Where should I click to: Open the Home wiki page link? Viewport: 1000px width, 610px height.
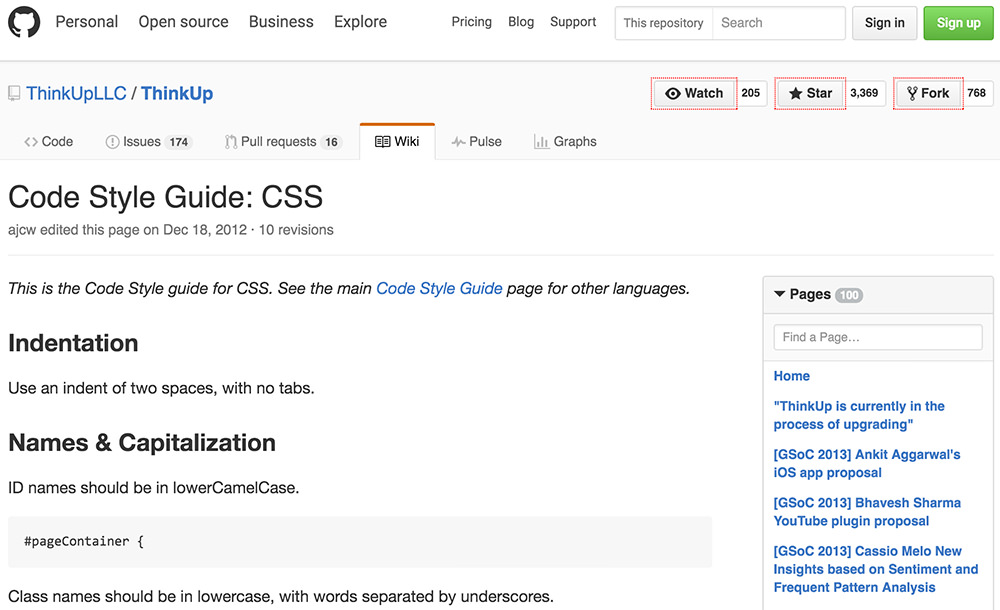[791, 376]
